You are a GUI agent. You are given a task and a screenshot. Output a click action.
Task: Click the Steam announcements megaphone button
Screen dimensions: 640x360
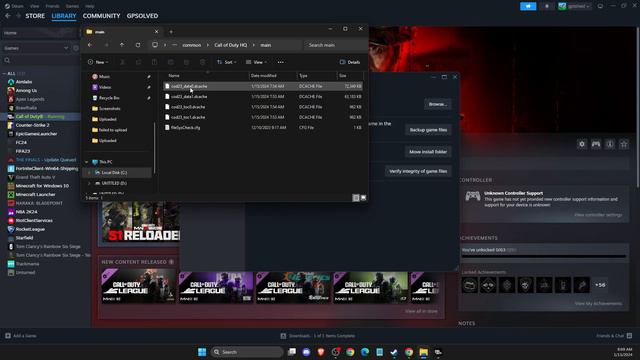[x=528, y=6]
